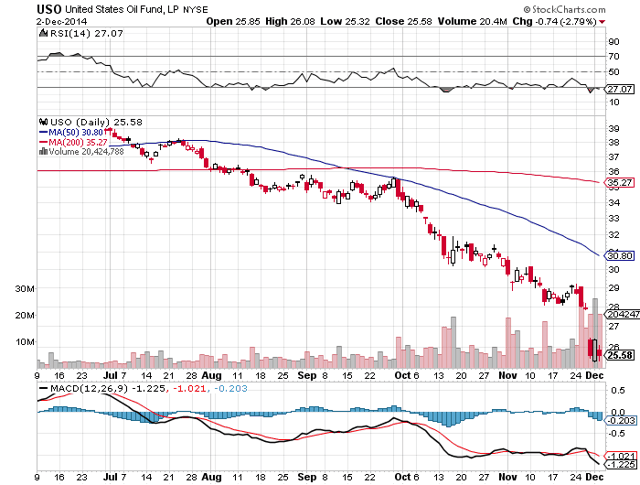Click the Sep label on price chart axis
Viewport: 640px width, 485px height.
307,376
